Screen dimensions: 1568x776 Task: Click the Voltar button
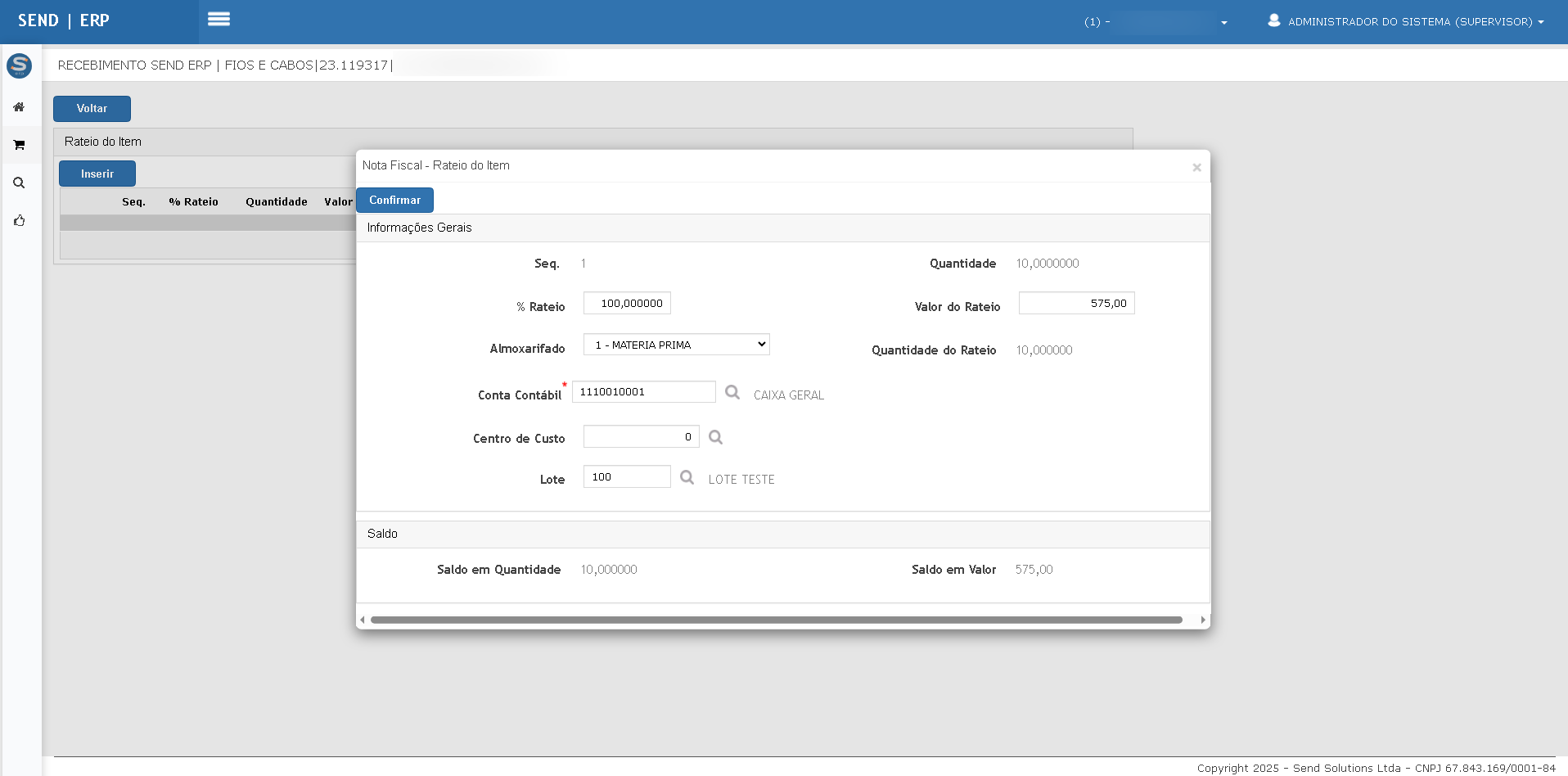point(92,109)
